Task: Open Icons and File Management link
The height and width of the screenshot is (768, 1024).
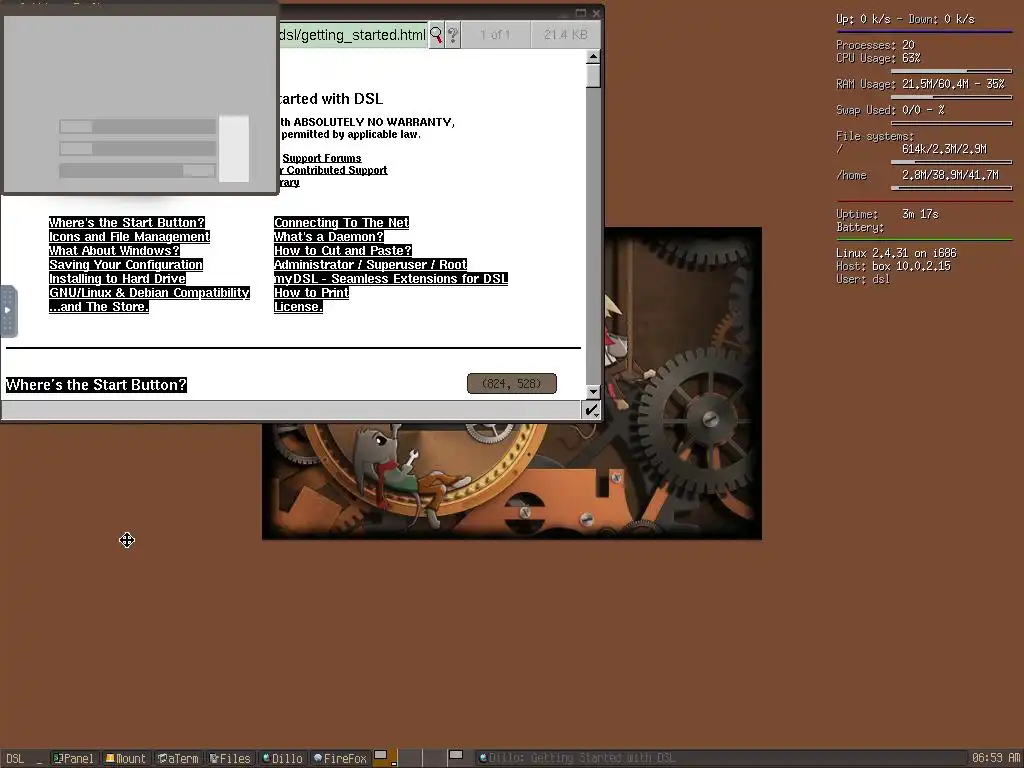Action: click(129, 236)
